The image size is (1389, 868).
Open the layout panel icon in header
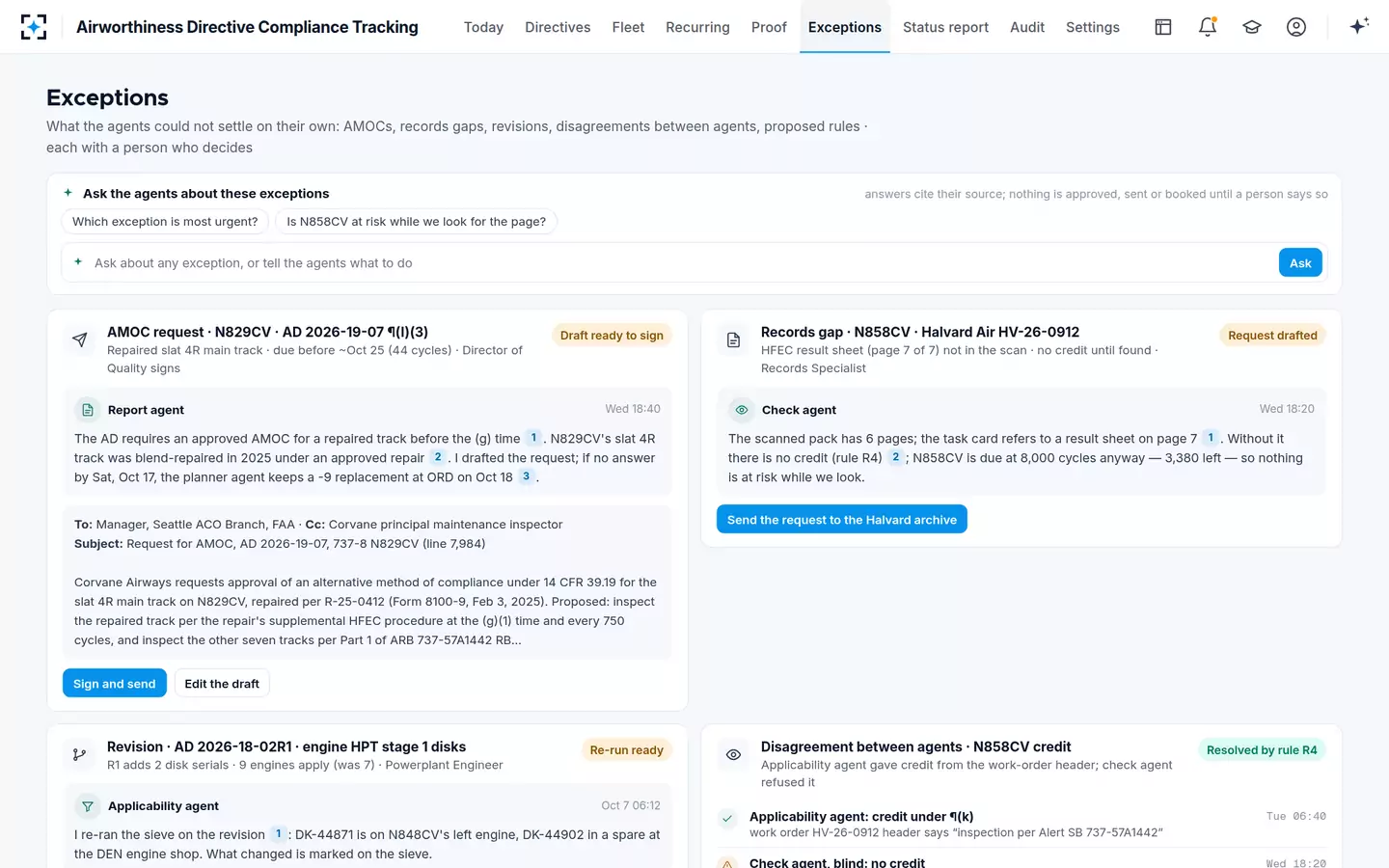click(1163, 27)
